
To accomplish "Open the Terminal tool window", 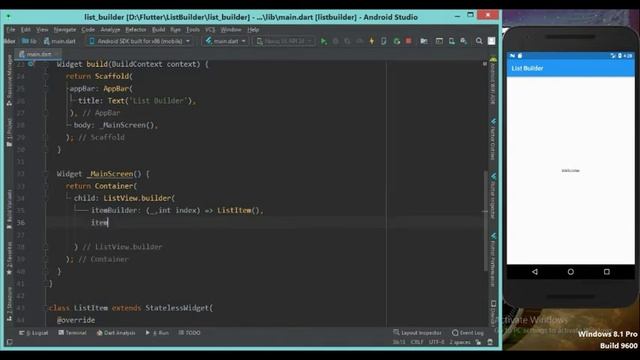I will [73, 333].
